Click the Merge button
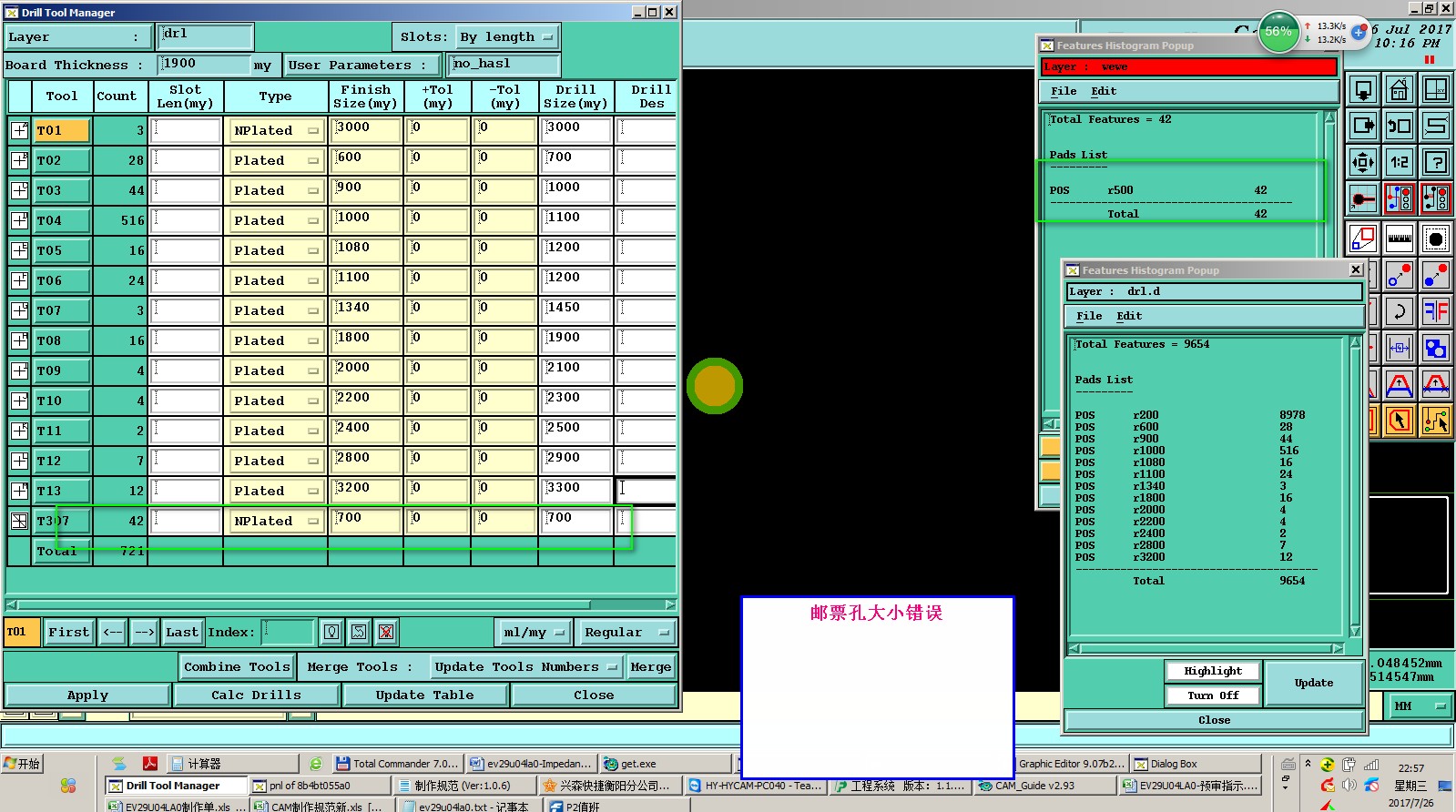 (650, 667)
